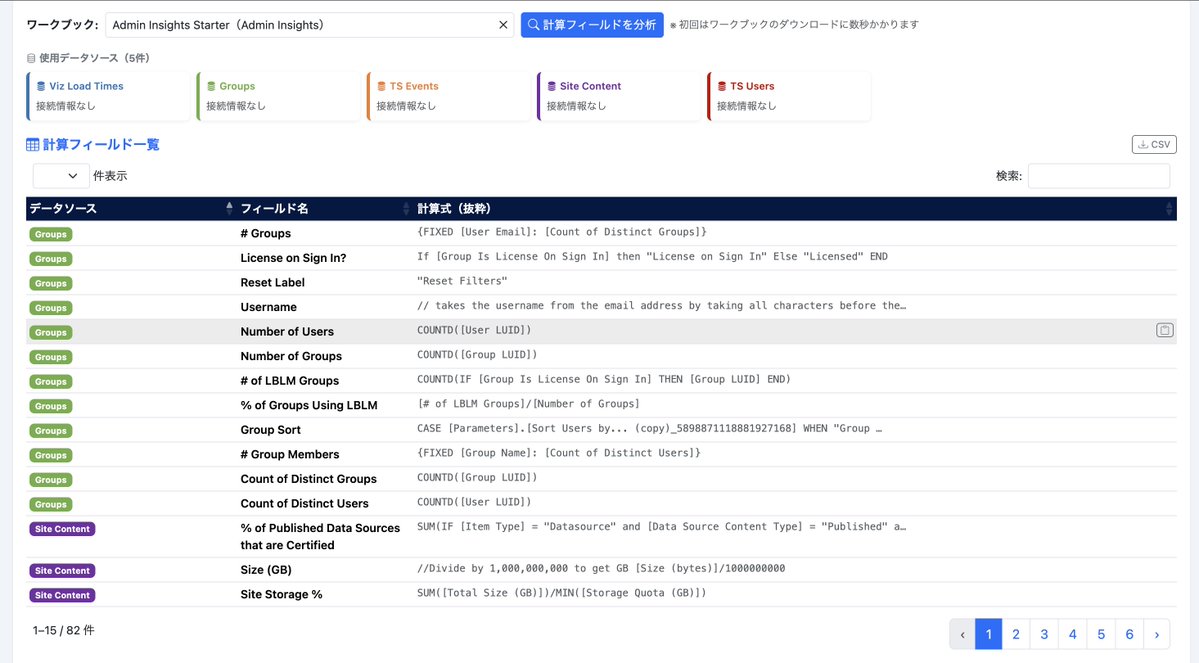The image size is (1199, 663).
Task: Click the 計算フィールド一覧 heading
Action: [100, 145]
